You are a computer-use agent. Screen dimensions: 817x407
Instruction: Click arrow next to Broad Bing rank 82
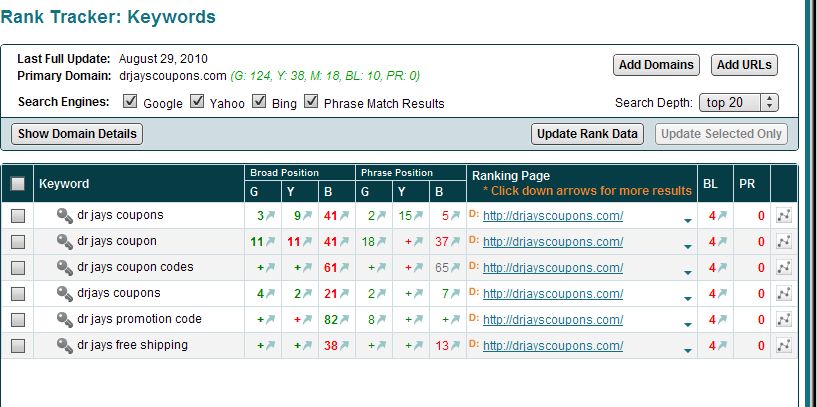[x=344, y=320]
